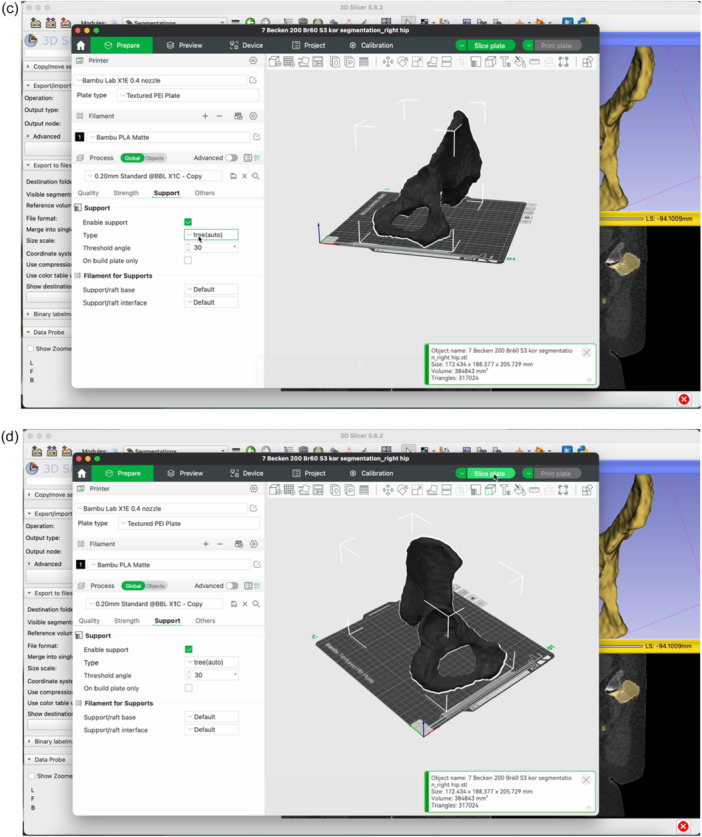Screen dimensions: 702x837
Task: Select the Measure tool in panel (d)
Action: point(534,490)
